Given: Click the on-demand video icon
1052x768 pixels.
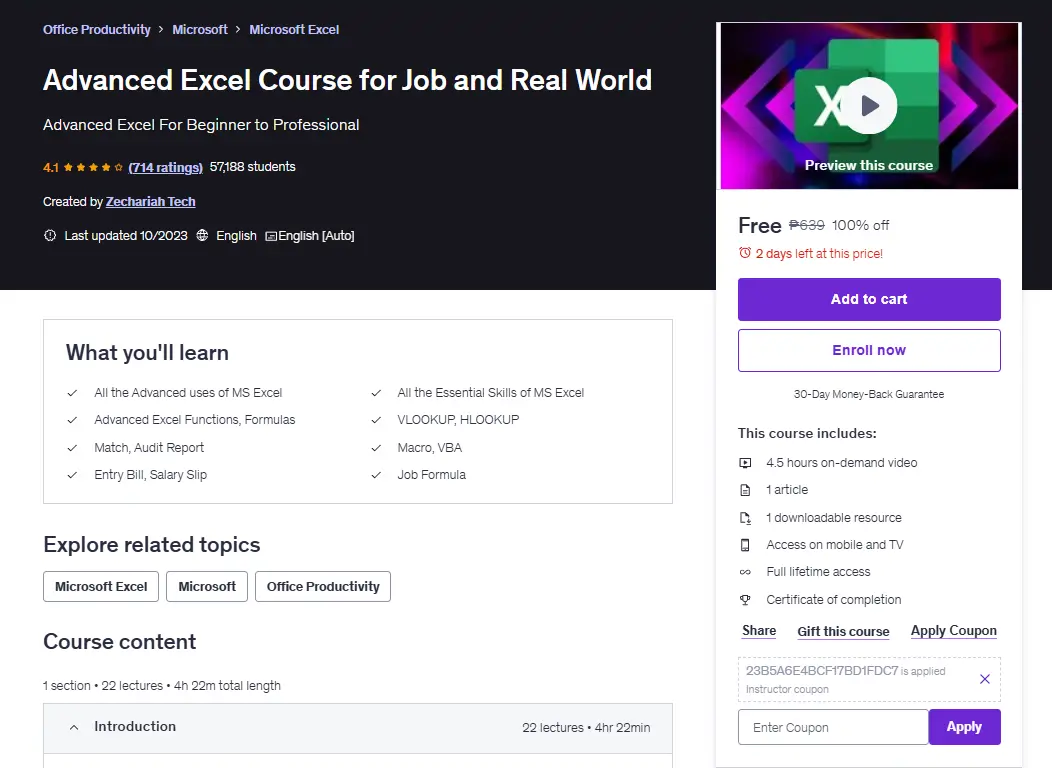Looking at the screenshot, I should pyautogui.click(x=745, y=463).
